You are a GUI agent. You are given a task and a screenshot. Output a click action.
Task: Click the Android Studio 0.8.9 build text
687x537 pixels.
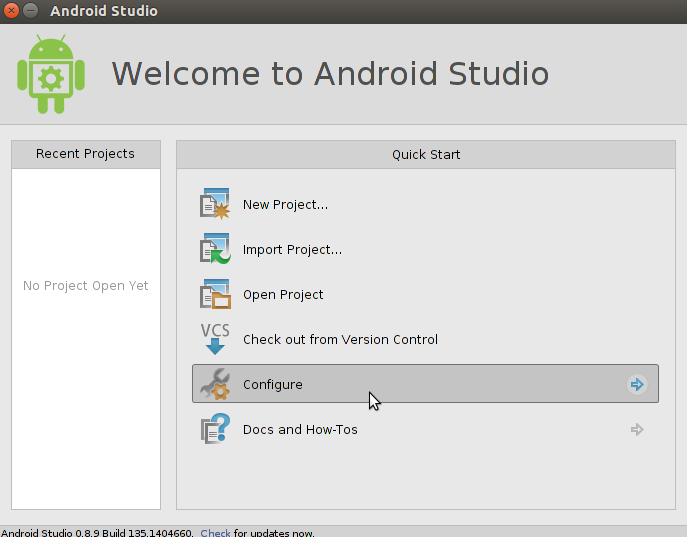[97, 533]
